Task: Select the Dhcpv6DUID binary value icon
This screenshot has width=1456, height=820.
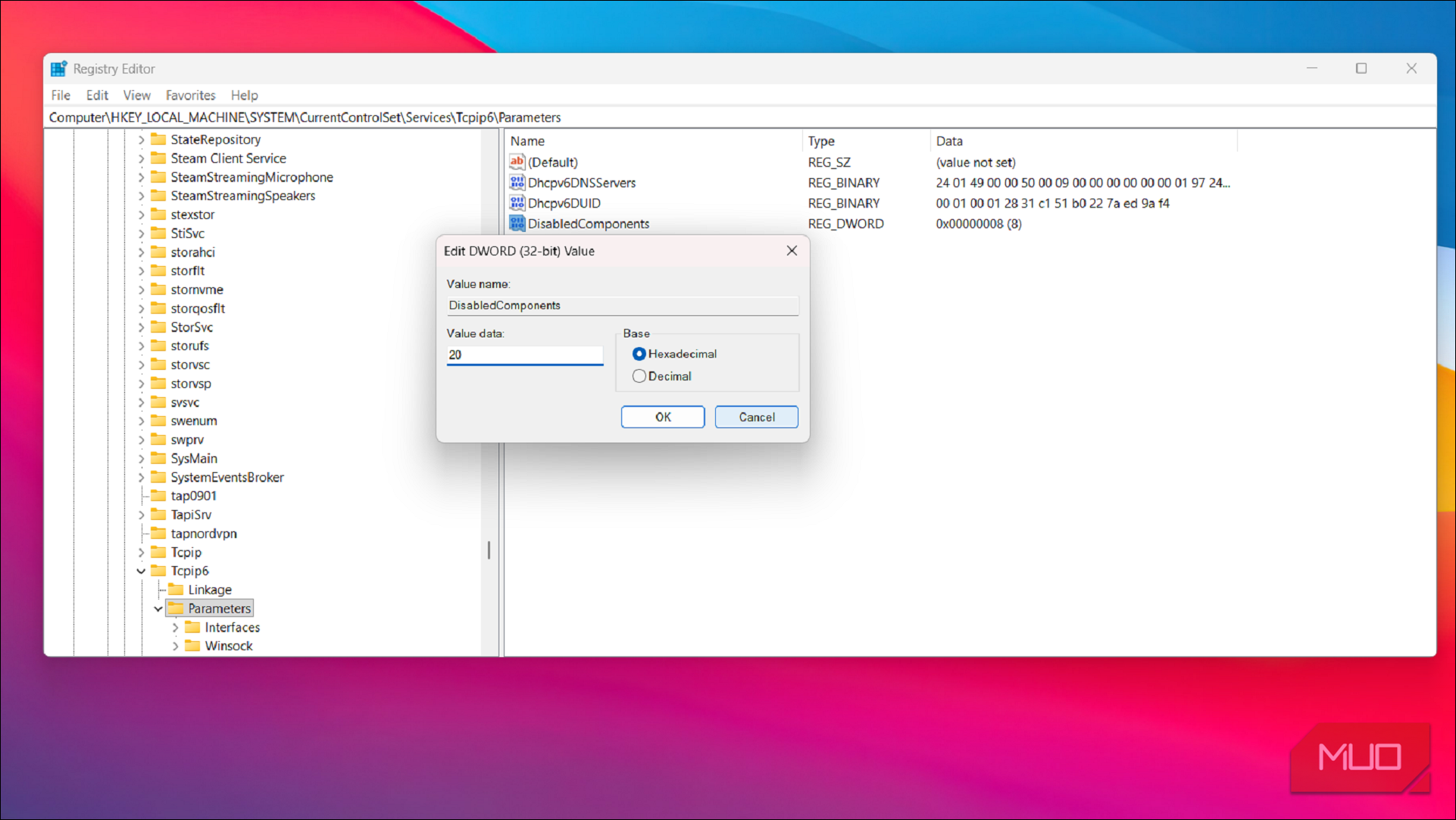Action: (x=517, y=202)
